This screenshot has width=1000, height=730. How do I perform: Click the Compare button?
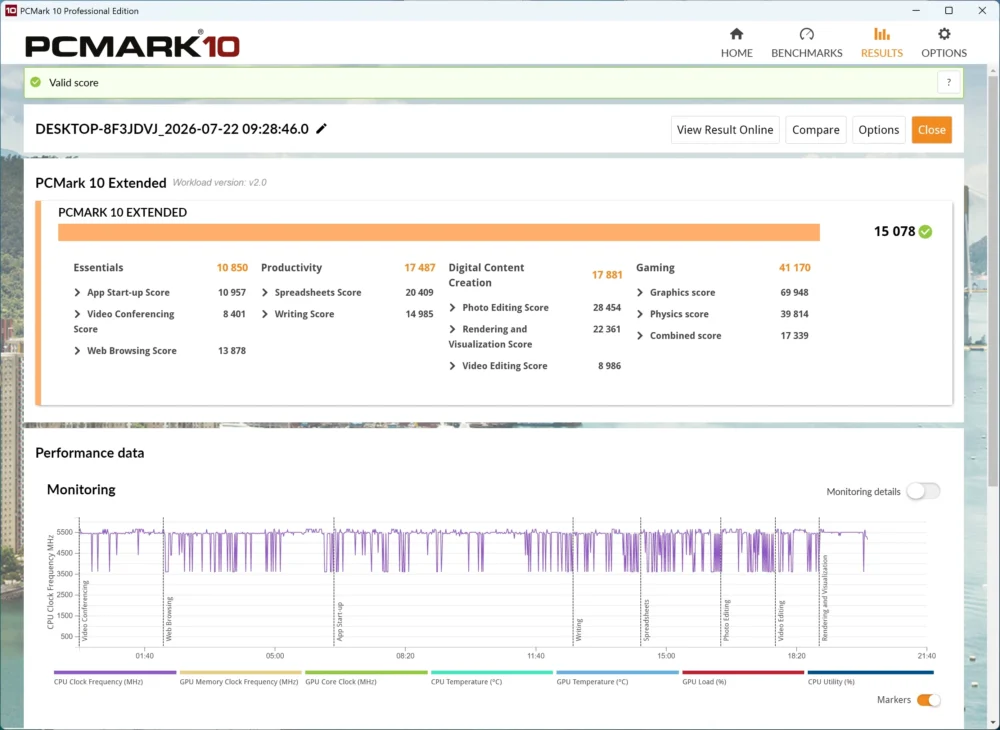816,130
